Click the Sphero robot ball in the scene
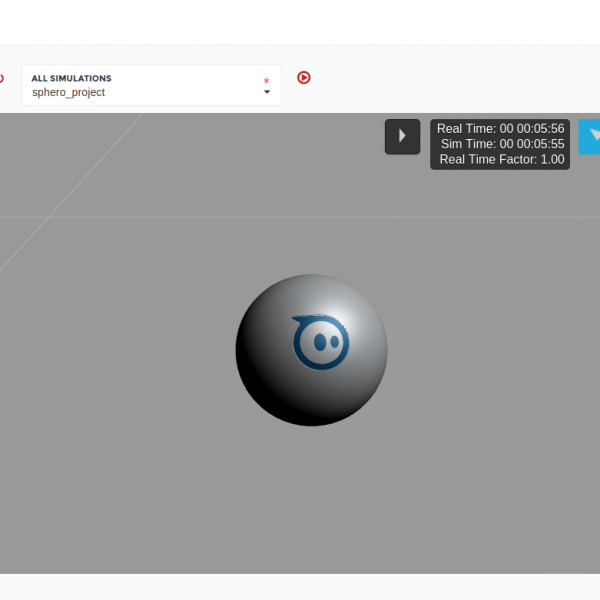 pyautogui.click(x=311, y=350)
